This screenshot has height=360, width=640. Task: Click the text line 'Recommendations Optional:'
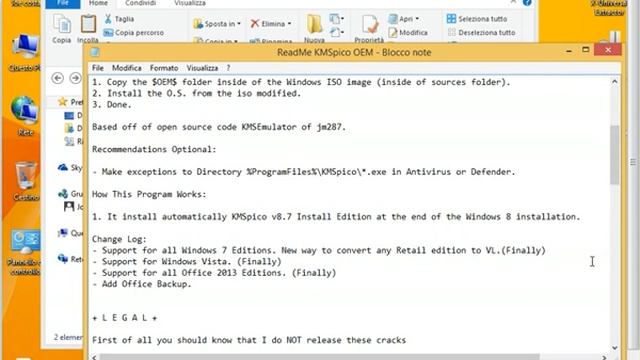154,149
